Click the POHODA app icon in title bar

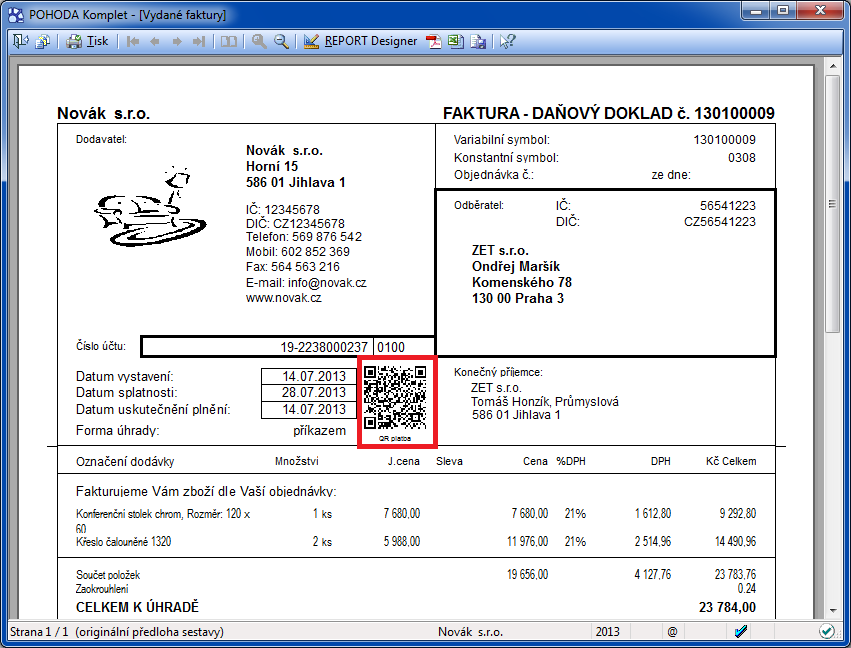14,13
